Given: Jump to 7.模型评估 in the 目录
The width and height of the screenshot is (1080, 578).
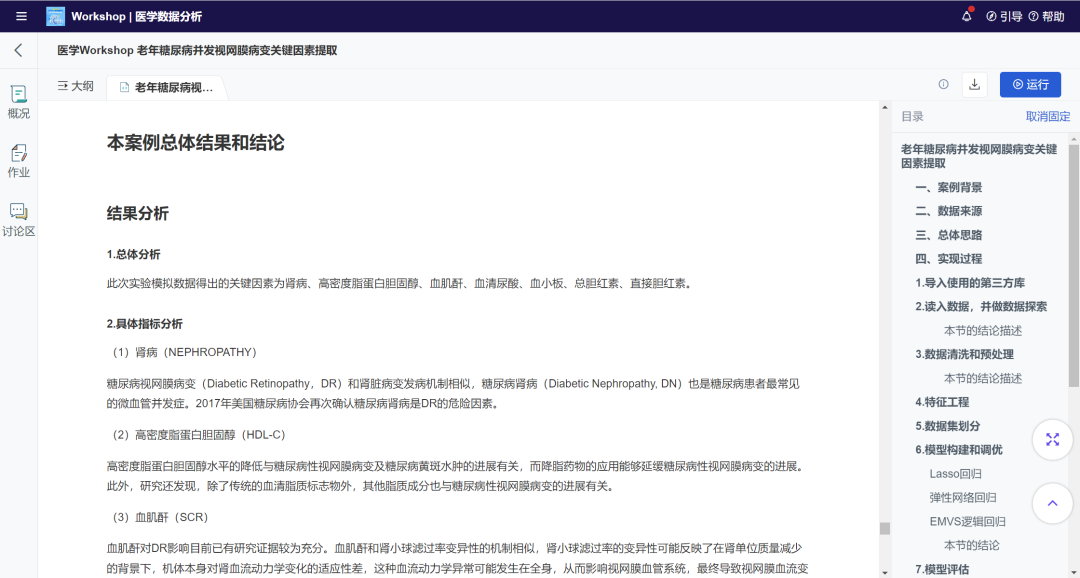Looking at the screenshot, I should pyautogui.click(x=942, y=569).
